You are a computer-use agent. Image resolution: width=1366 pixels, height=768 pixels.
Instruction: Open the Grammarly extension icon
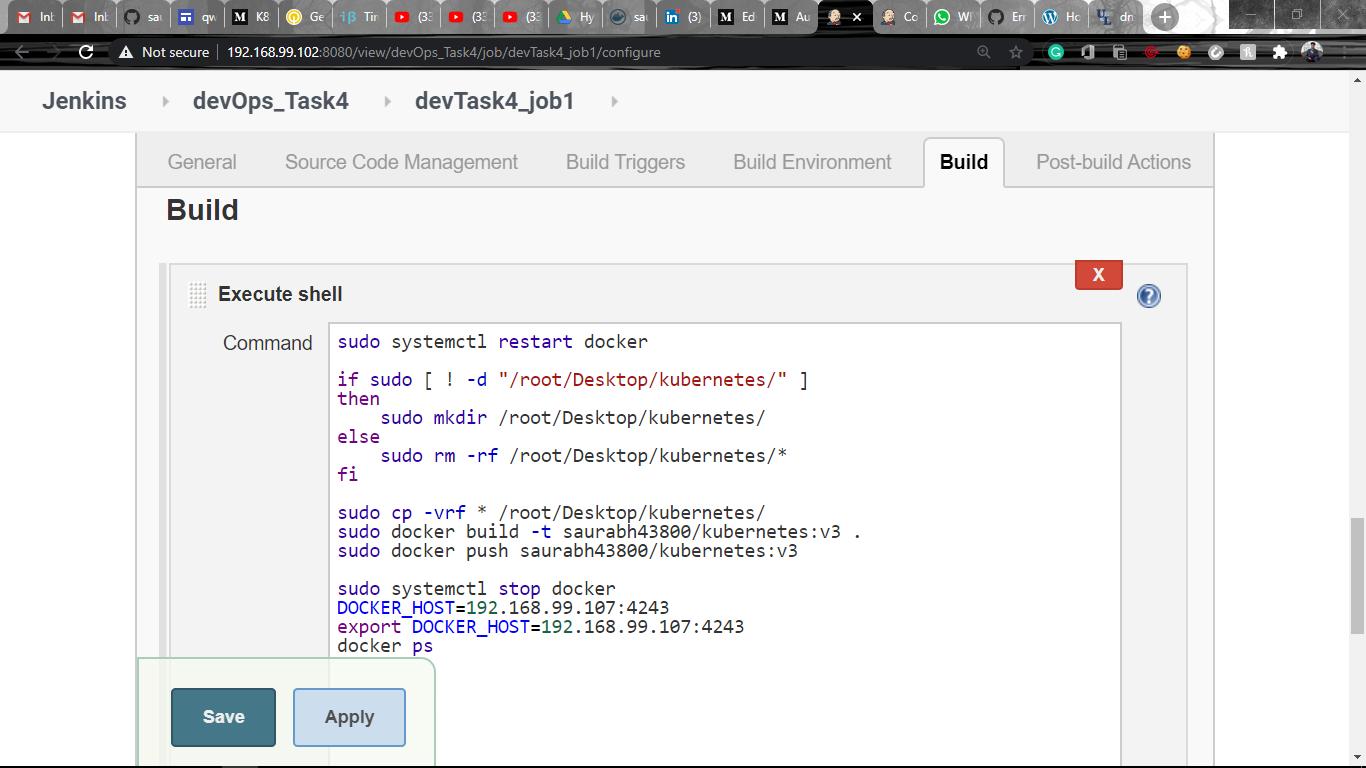1055,52
